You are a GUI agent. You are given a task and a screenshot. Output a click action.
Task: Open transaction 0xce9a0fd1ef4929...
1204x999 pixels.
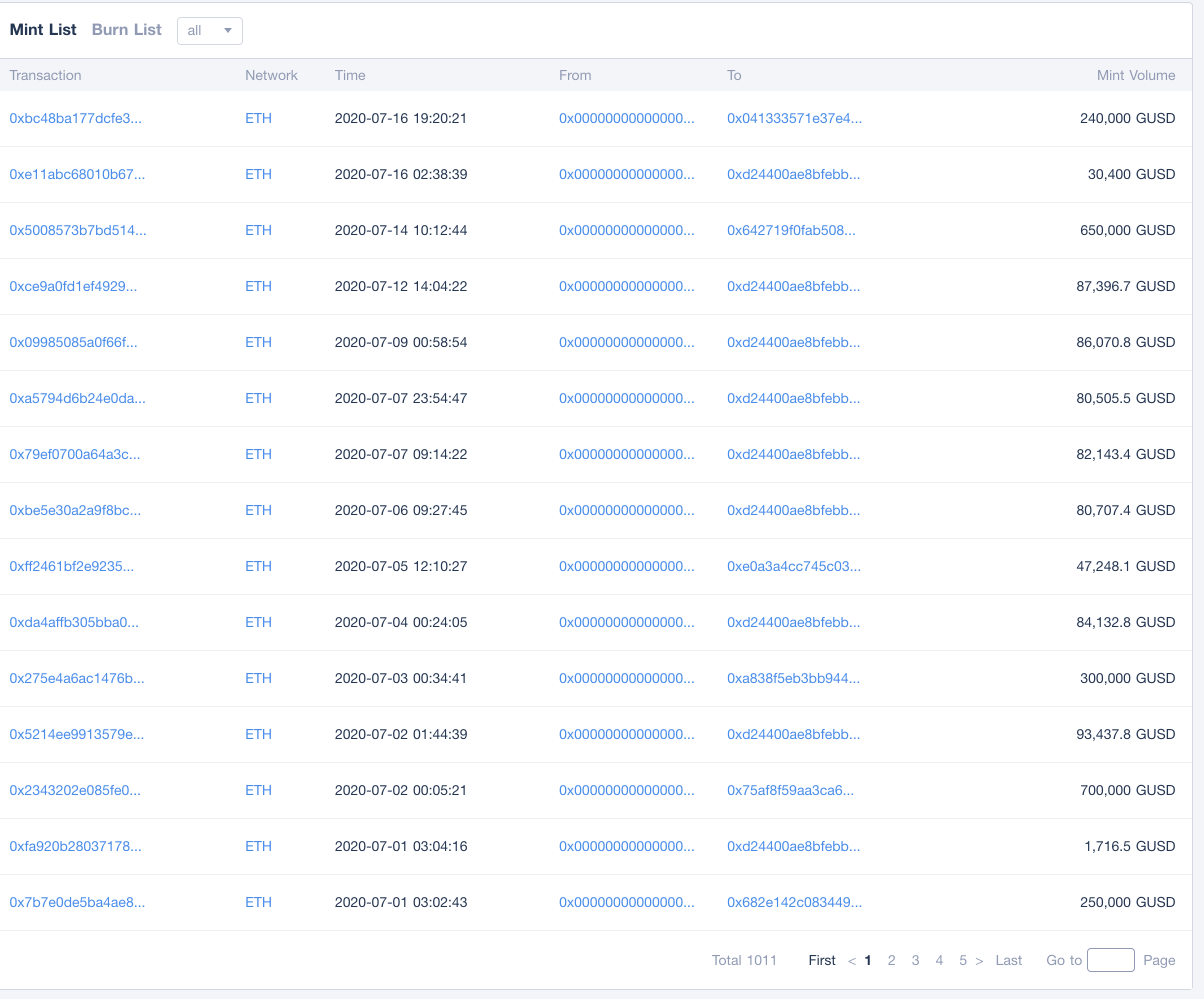pyautogui.click(x=73, y=286)
